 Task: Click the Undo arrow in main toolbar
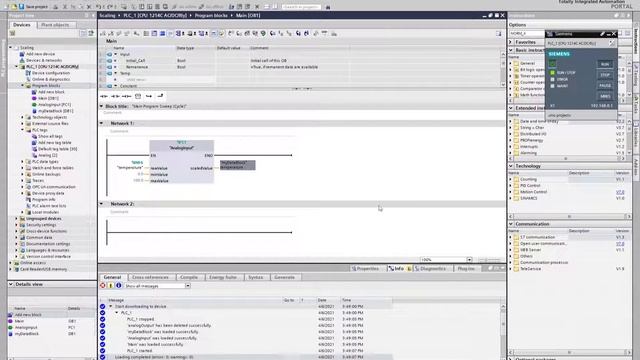(99, 7)
